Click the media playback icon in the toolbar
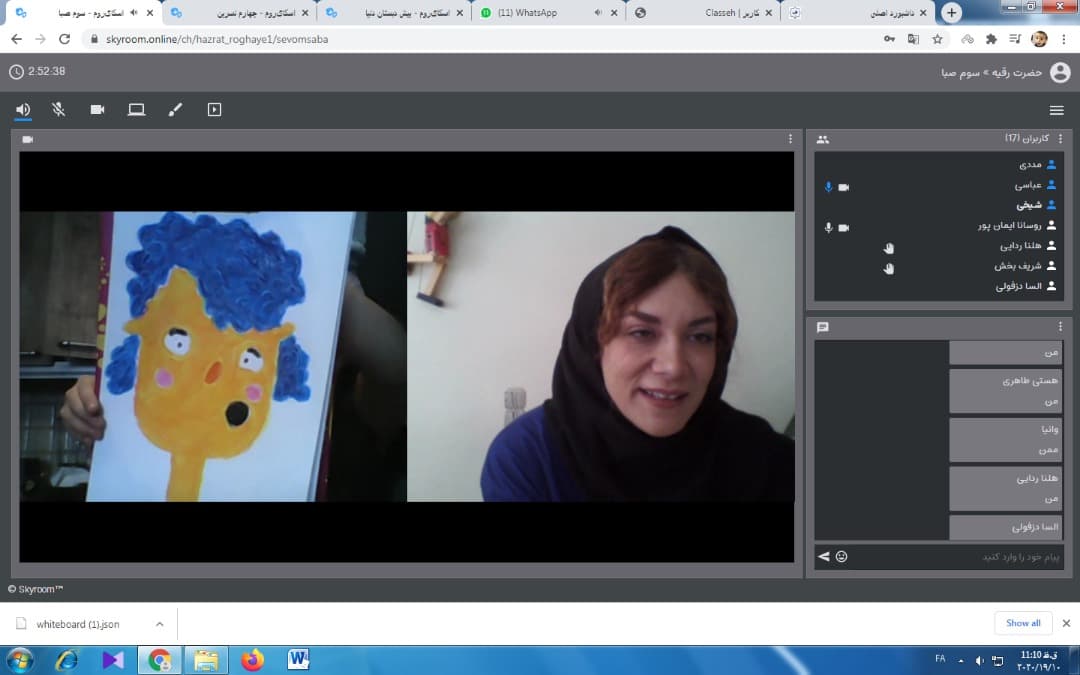Viewport: 1080px width, 675px height. [x=214, y=110]
